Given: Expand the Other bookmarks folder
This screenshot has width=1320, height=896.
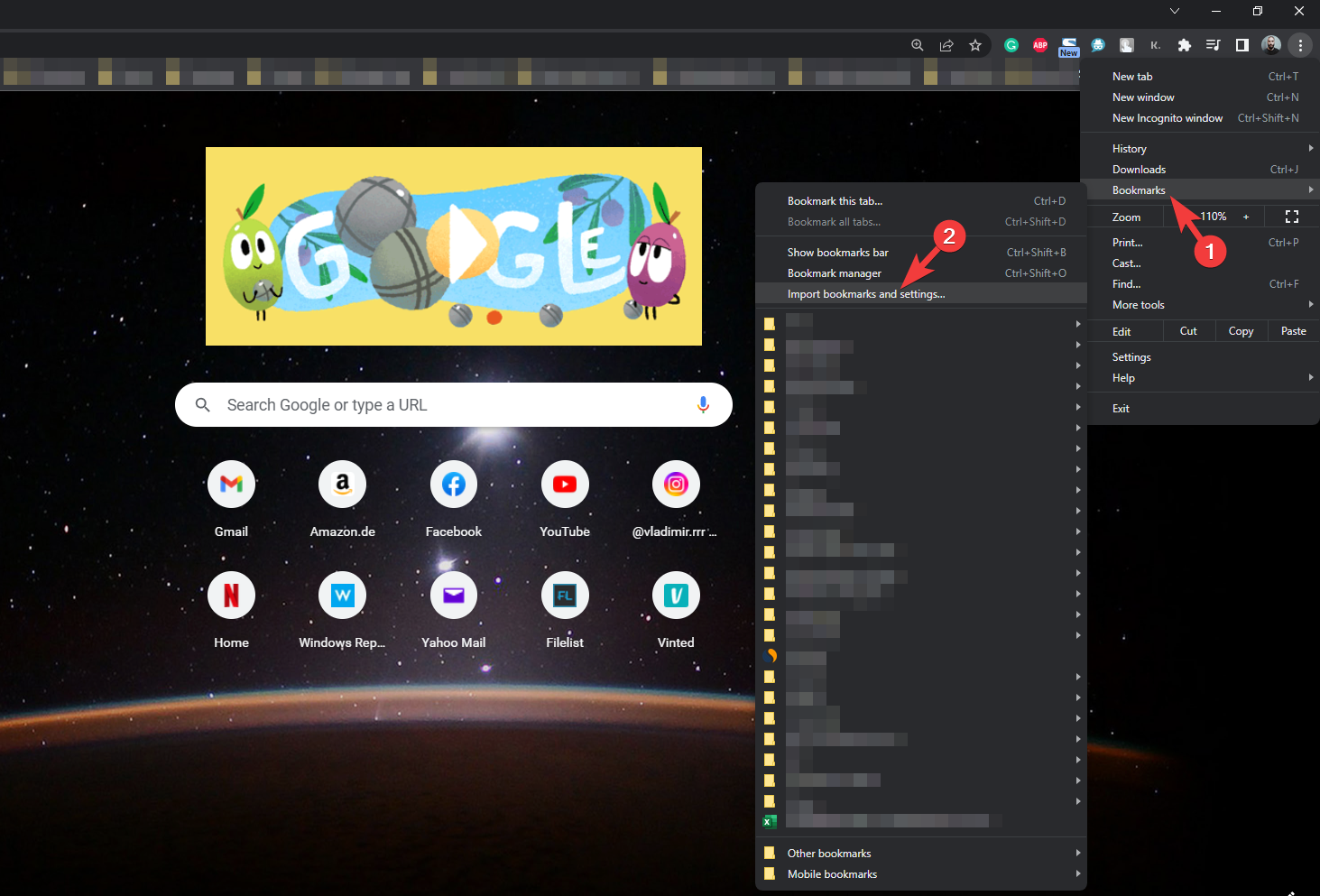Looking at the screenshot, I should (920, 854).
